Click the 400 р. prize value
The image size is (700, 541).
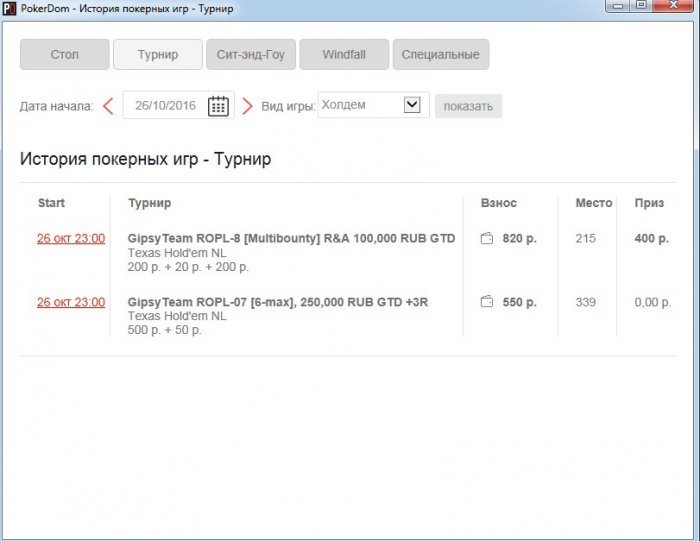coord(651,238)
